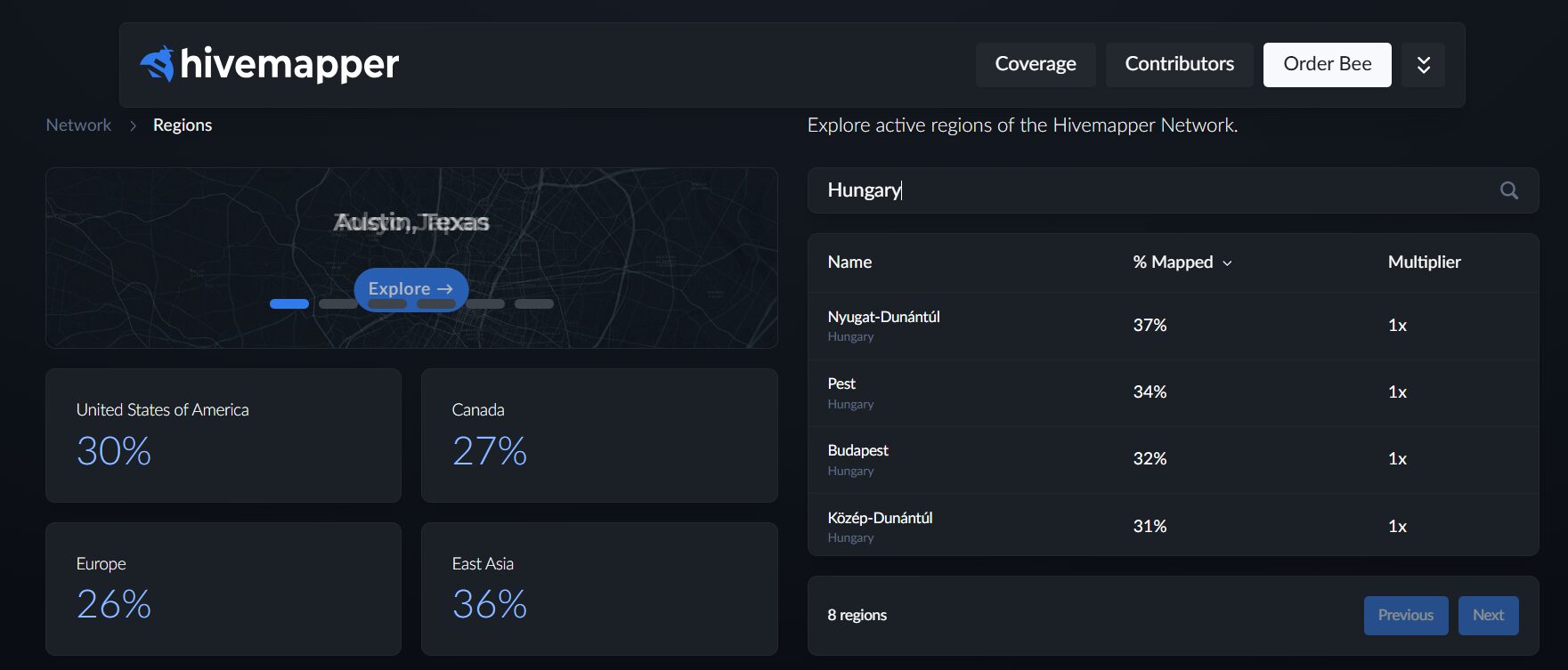This screenshot has height=670, width=1568.
Task: Navigate to Network breadcrumb link
Action: click(x=78, y=125)
